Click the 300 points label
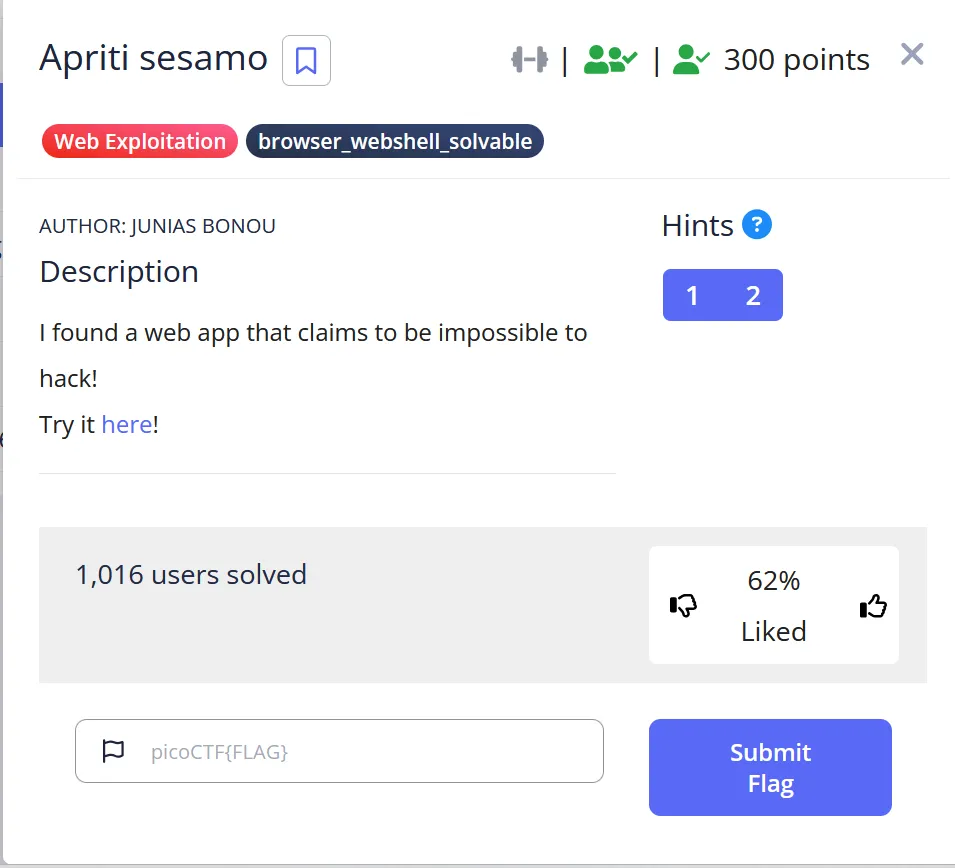 pos(796,60)
